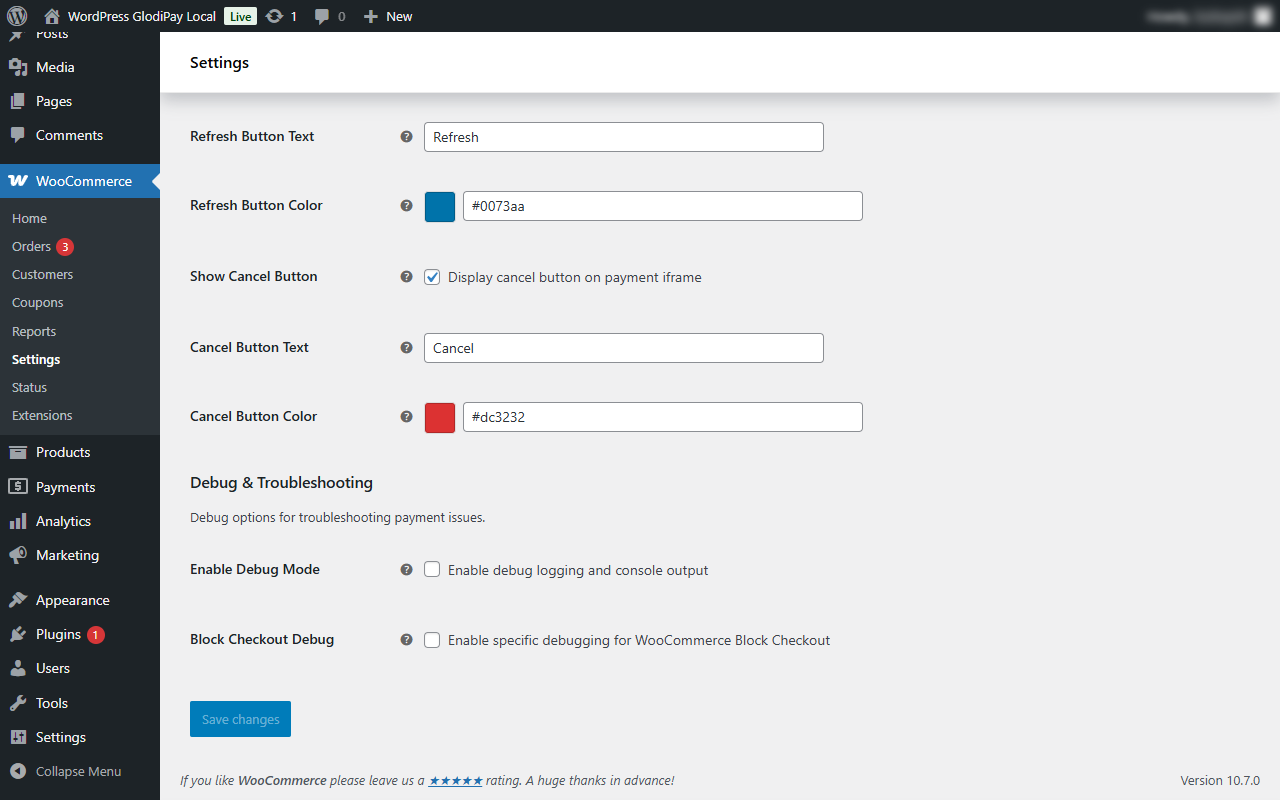Click the Tools wrench icon
Viewport: 1280px width, 800px height.
click(18, 703)
